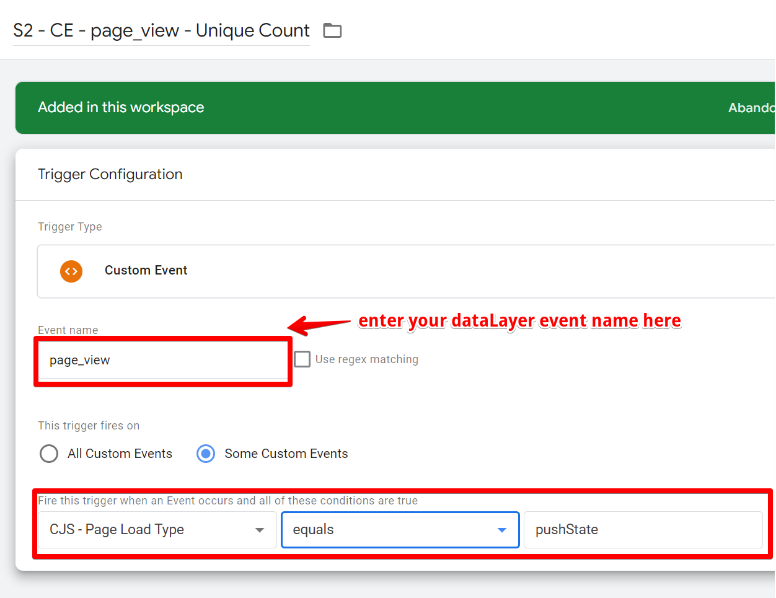Click the Event name field containing page_view
776x598 pixels.
coord(163,360)
